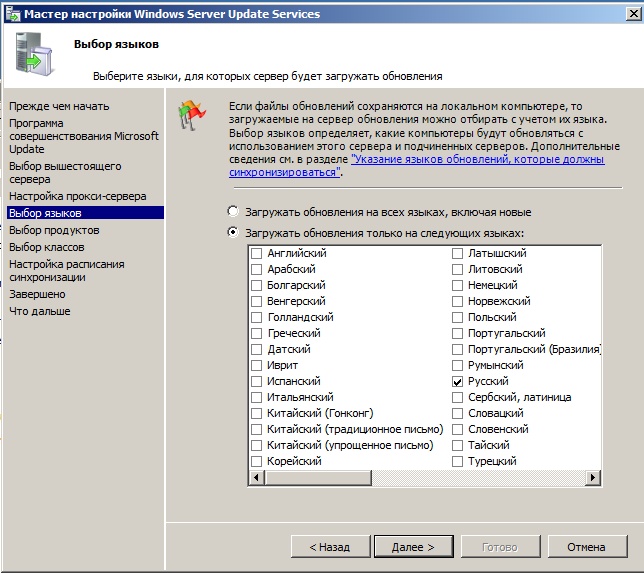Open 'Настройка расписания синхронизации' step
This screenshot has width=644, height=573.
(x=67, y=270)
